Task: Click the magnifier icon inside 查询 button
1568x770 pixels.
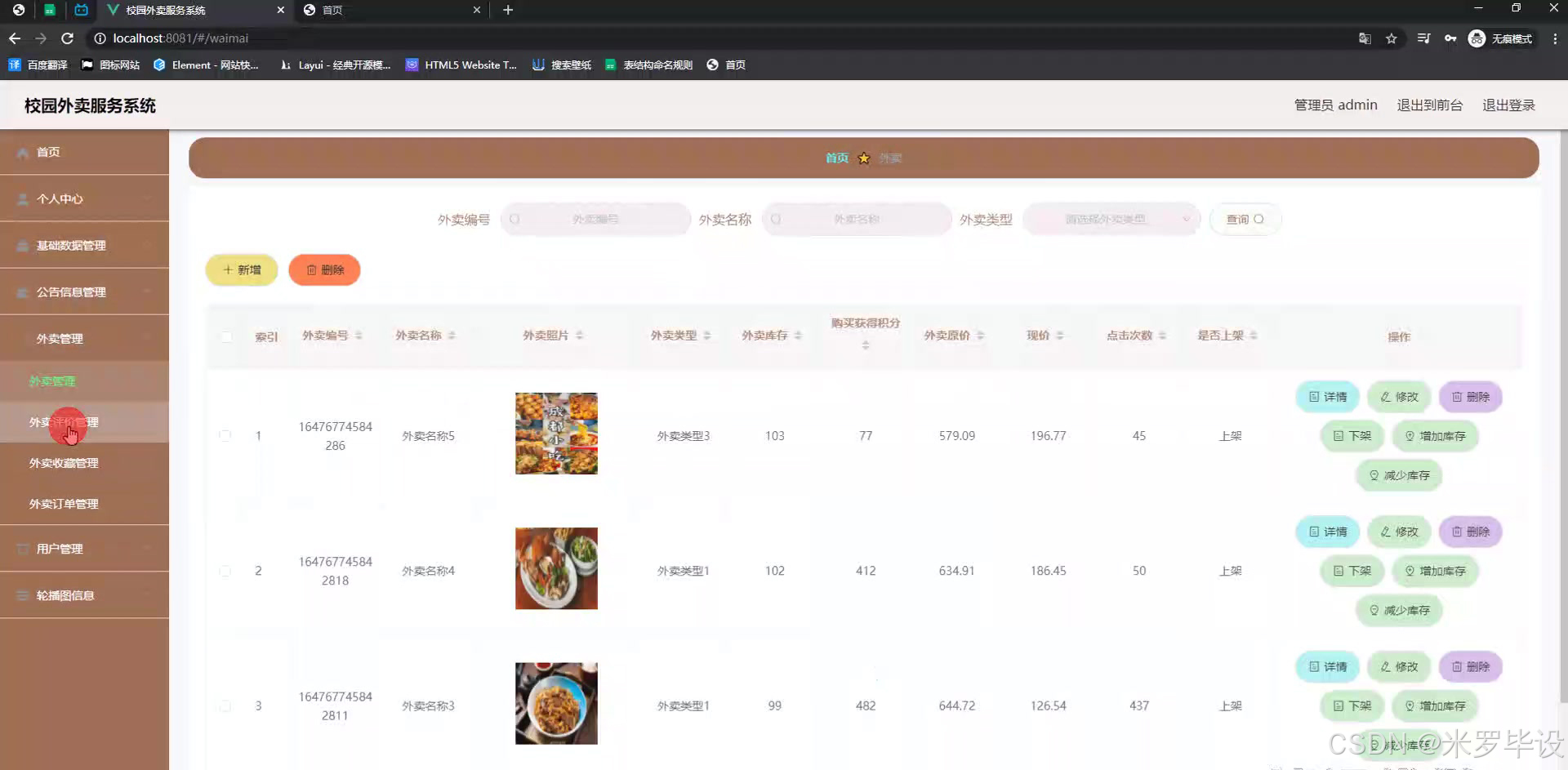Action: (x=1258, y=219)
